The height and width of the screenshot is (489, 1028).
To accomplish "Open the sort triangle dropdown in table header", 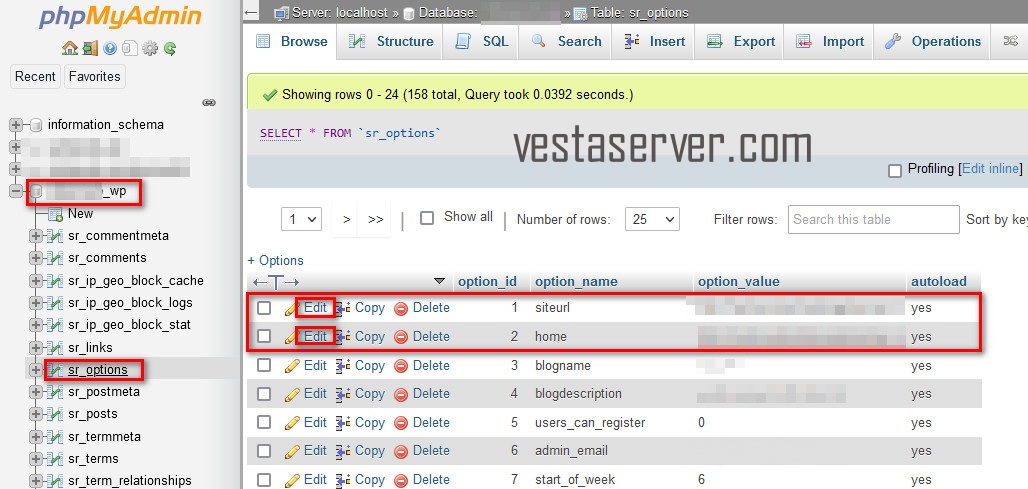I will 440,282.
